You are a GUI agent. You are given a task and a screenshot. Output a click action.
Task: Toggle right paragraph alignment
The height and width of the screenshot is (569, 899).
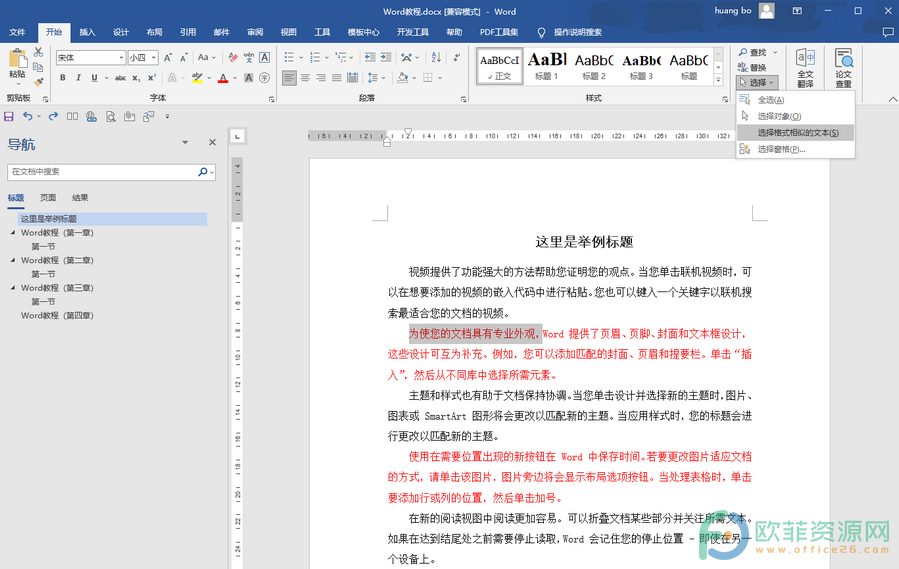[321, 77]
